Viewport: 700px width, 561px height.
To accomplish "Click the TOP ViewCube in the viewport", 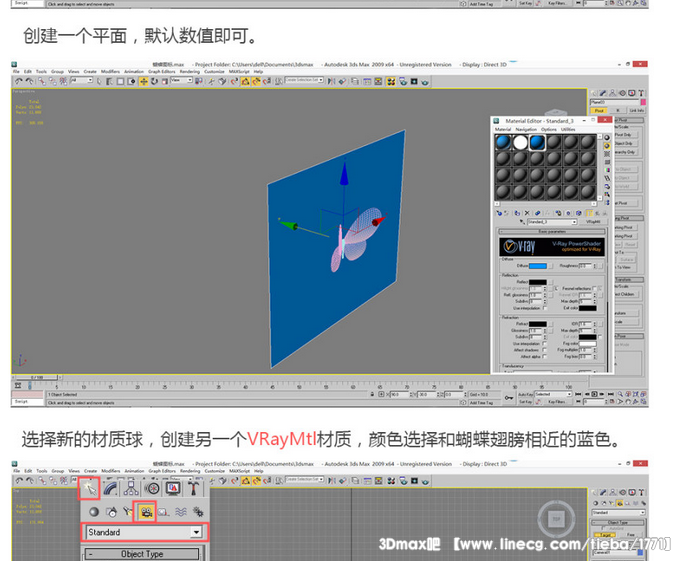I will click(556, 519).
